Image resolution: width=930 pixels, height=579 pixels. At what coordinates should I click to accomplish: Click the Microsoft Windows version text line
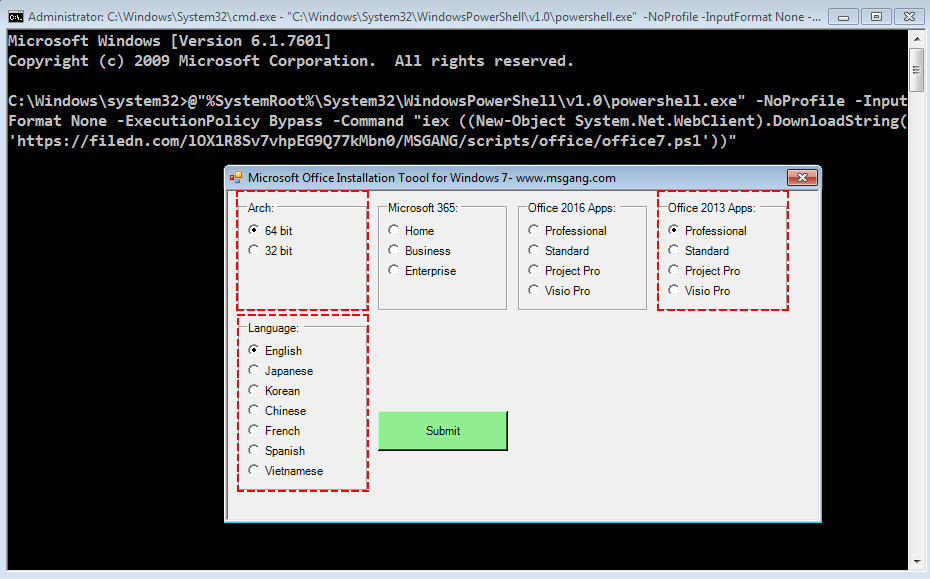tap(170, 41)
